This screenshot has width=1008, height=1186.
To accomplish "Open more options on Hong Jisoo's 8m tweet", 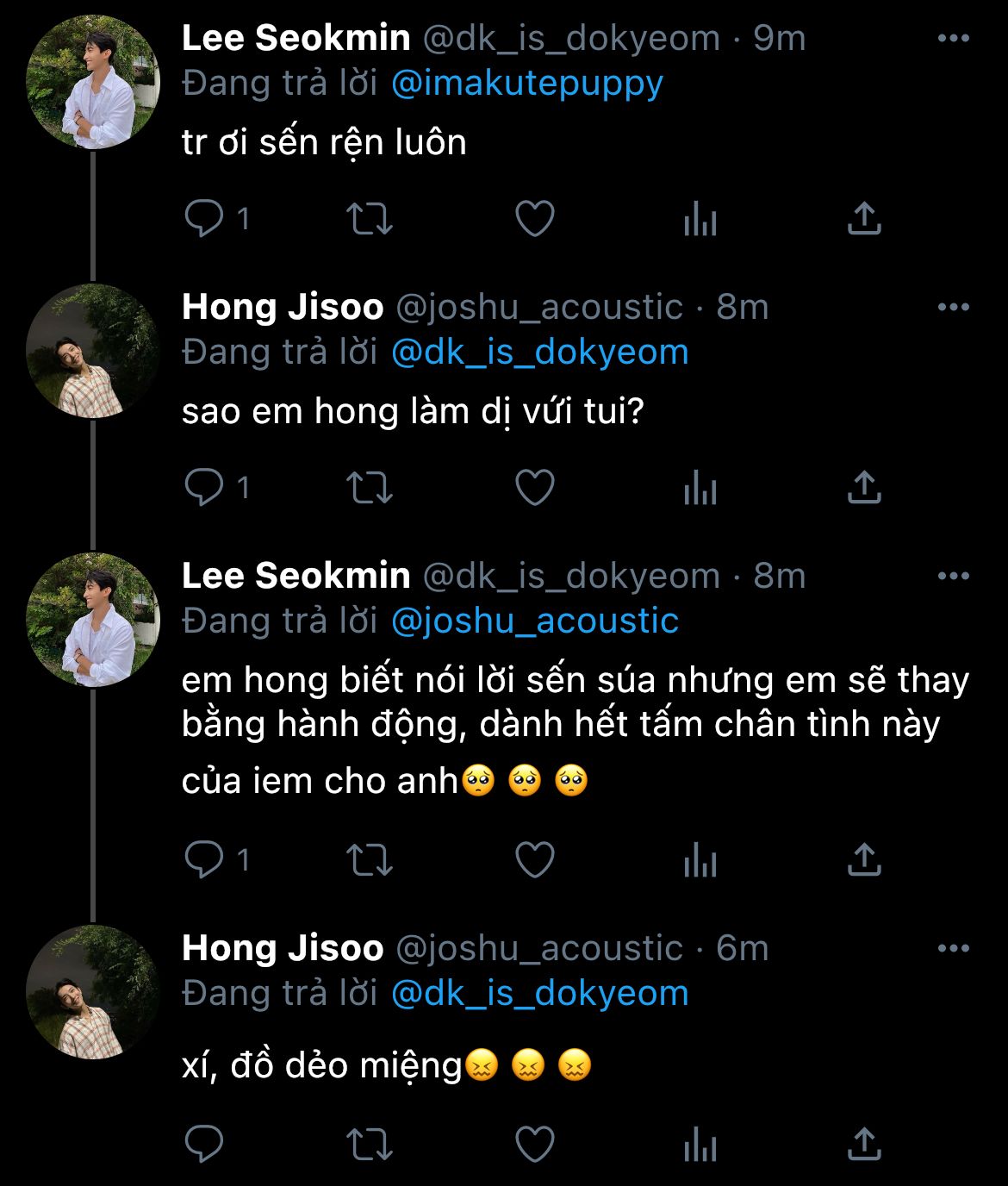I will click(x=953, y=308).
